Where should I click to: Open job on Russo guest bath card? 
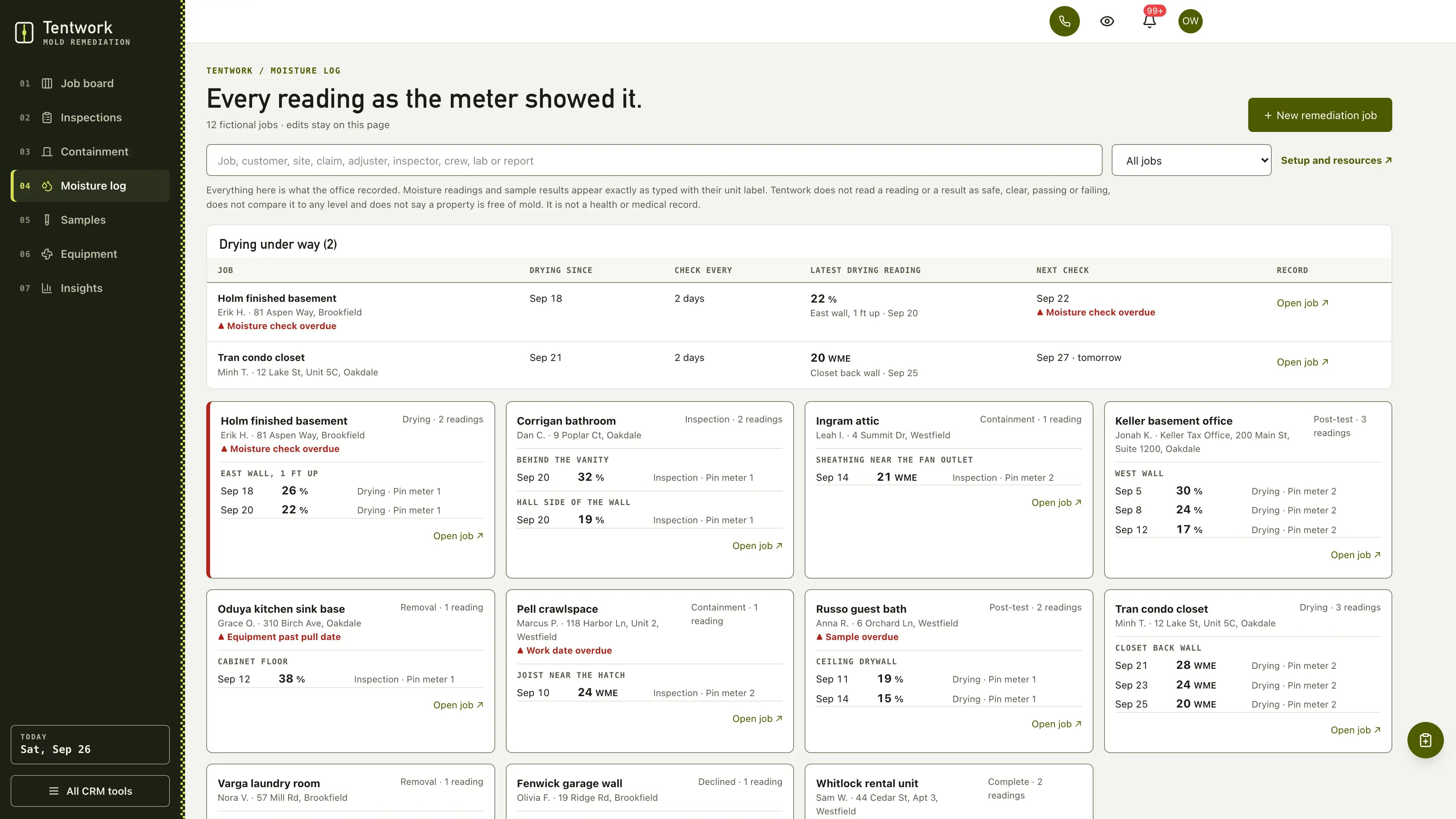click(1056, 724)
